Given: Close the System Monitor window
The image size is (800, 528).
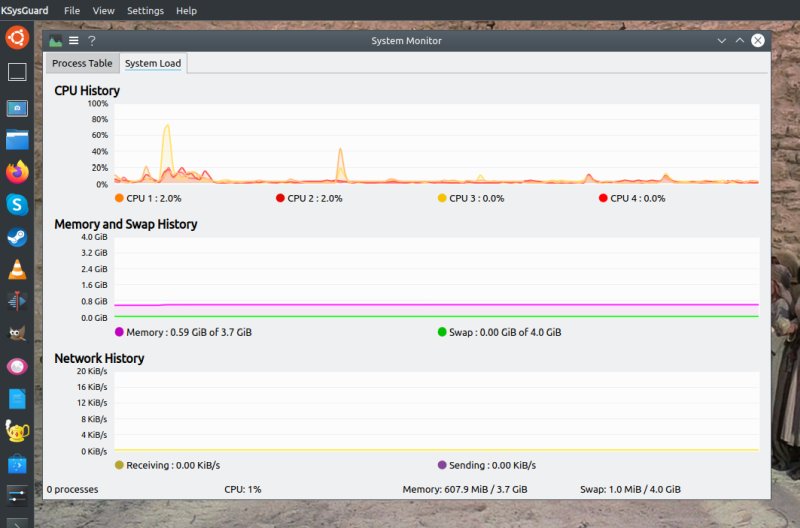Looking at the screenshot, I should point(758,40).
